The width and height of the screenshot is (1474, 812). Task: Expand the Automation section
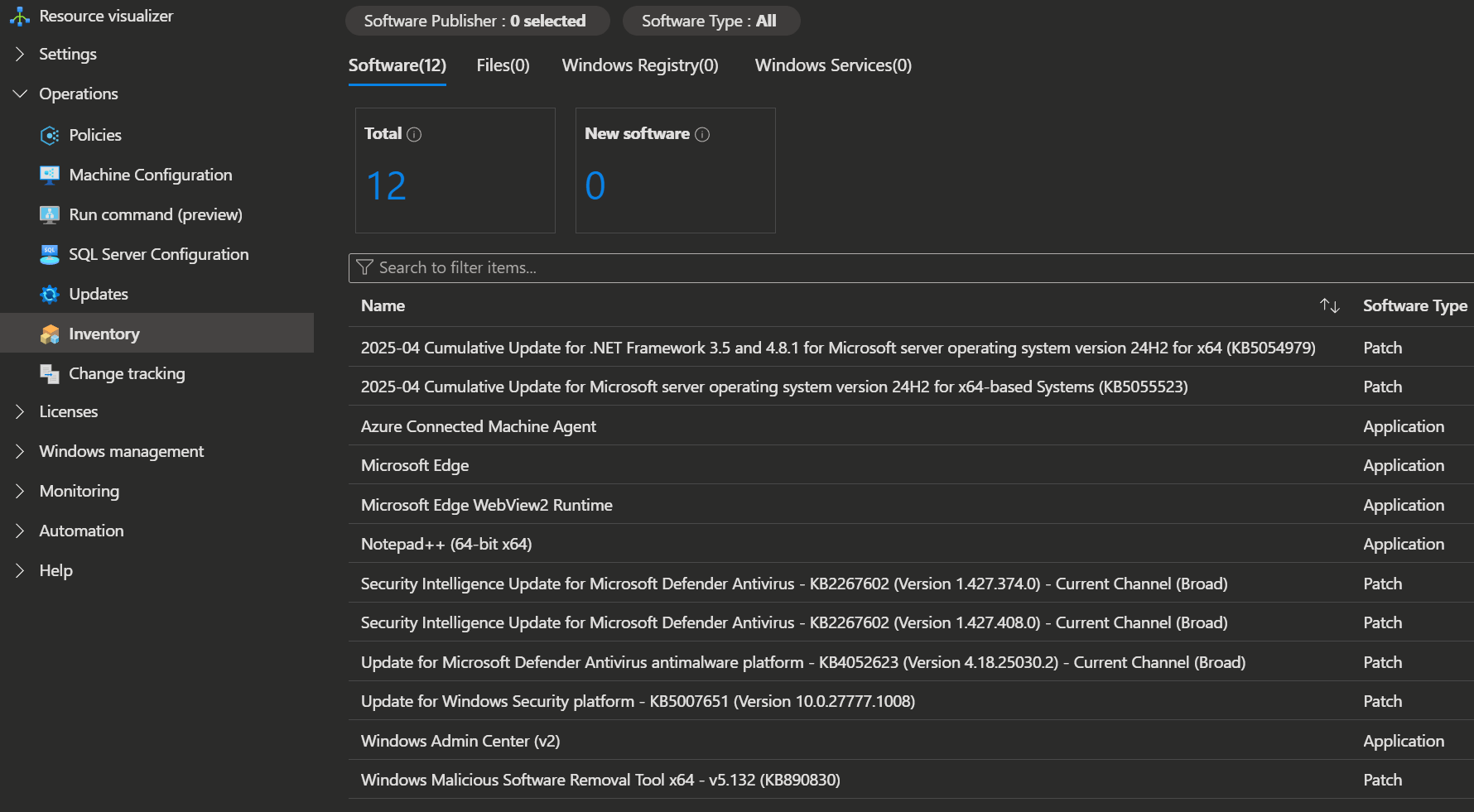[x=20, y=531]
